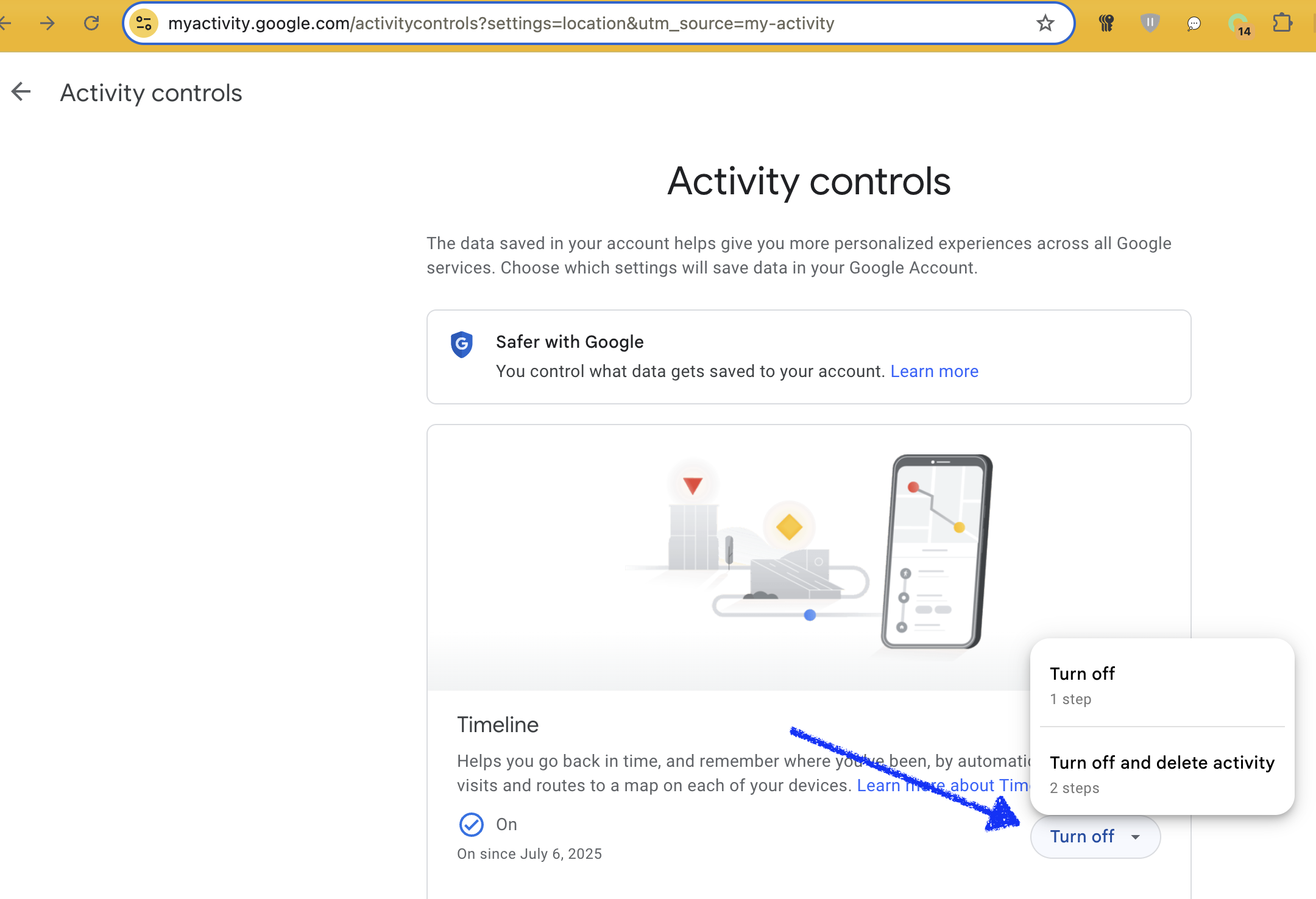Viewport: 1316px width, 899px height.
Task: Click the 'Safer with Google' title text
Action: click(570, 342)
